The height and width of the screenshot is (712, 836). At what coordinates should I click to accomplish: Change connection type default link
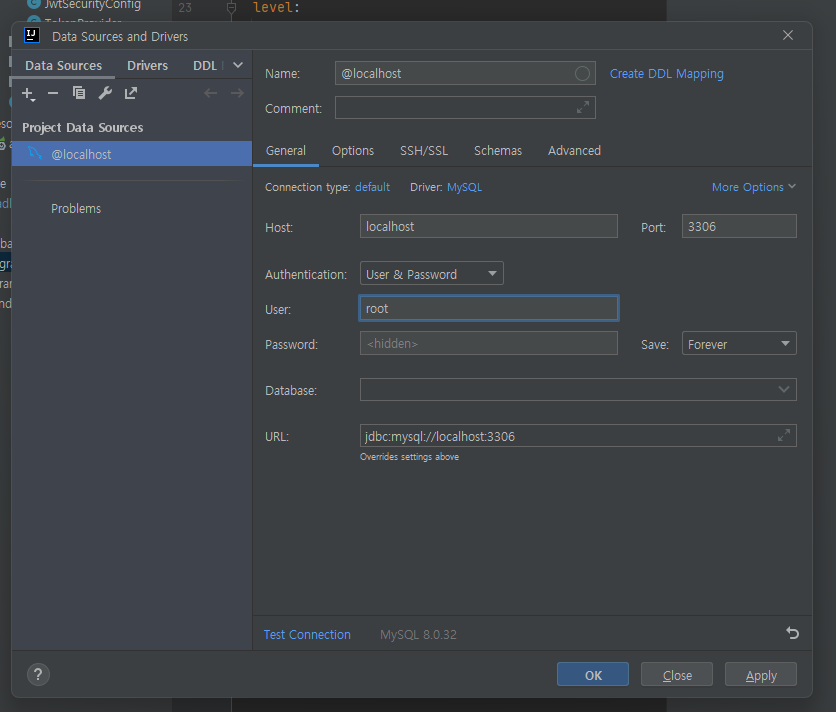[x=372, y=187]
